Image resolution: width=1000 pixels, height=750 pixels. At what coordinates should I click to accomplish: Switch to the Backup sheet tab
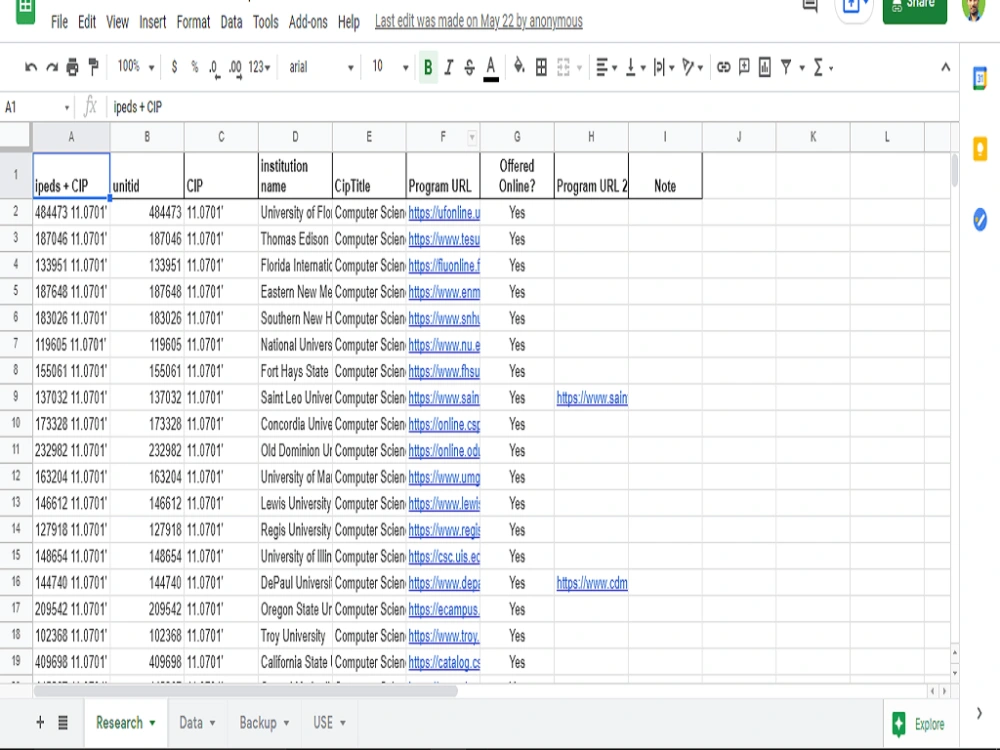coord(264,723)
